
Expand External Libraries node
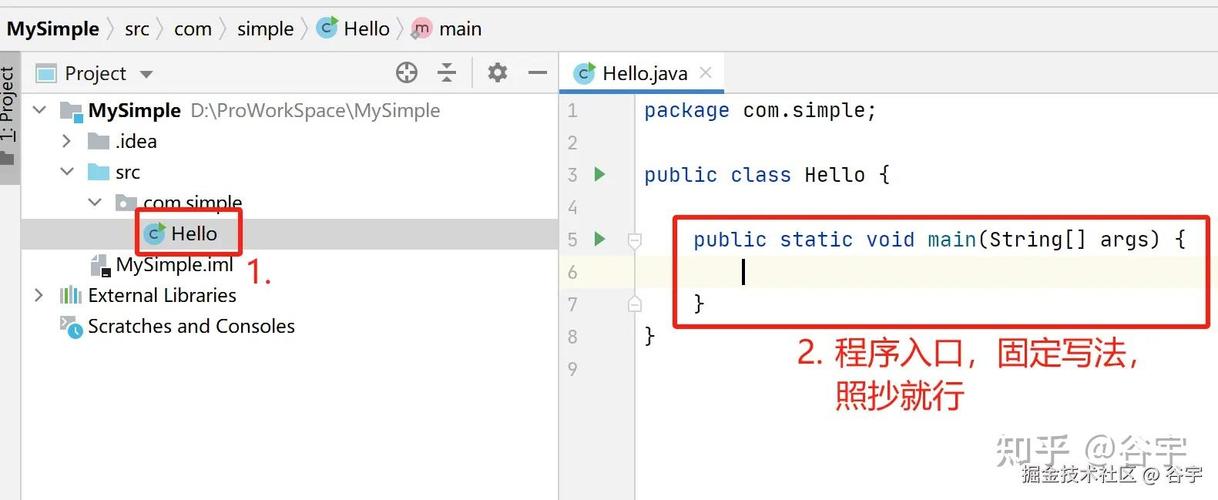[x=39, y=295]
